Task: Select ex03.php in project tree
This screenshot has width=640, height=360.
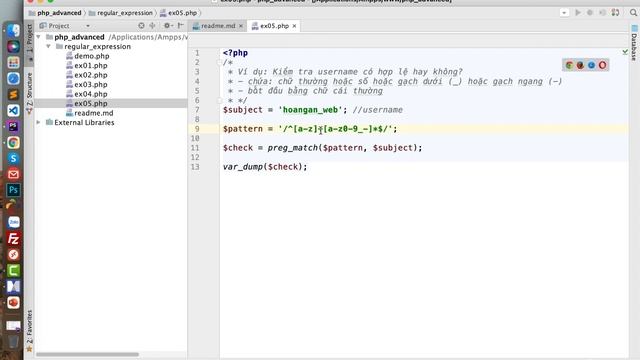Action: [x=91, y=84]
